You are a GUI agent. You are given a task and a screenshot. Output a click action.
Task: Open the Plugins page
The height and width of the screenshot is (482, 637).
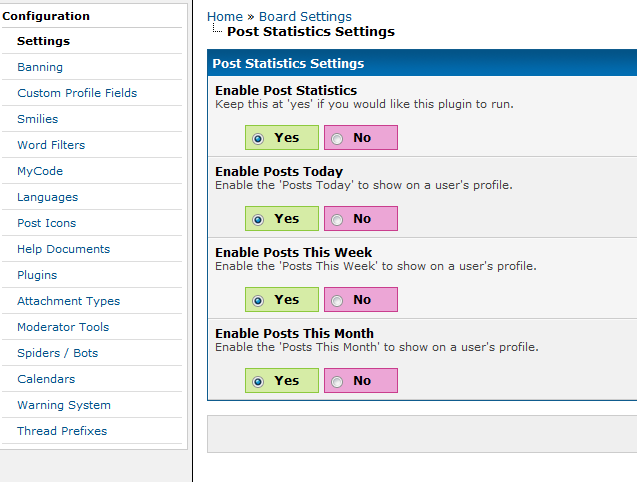pos(37,275)
